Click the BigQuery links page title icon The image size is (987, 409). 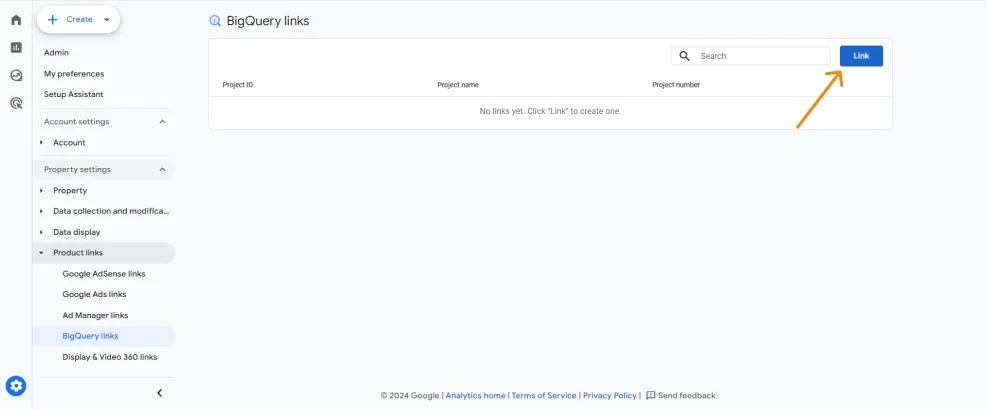[215, 21]
